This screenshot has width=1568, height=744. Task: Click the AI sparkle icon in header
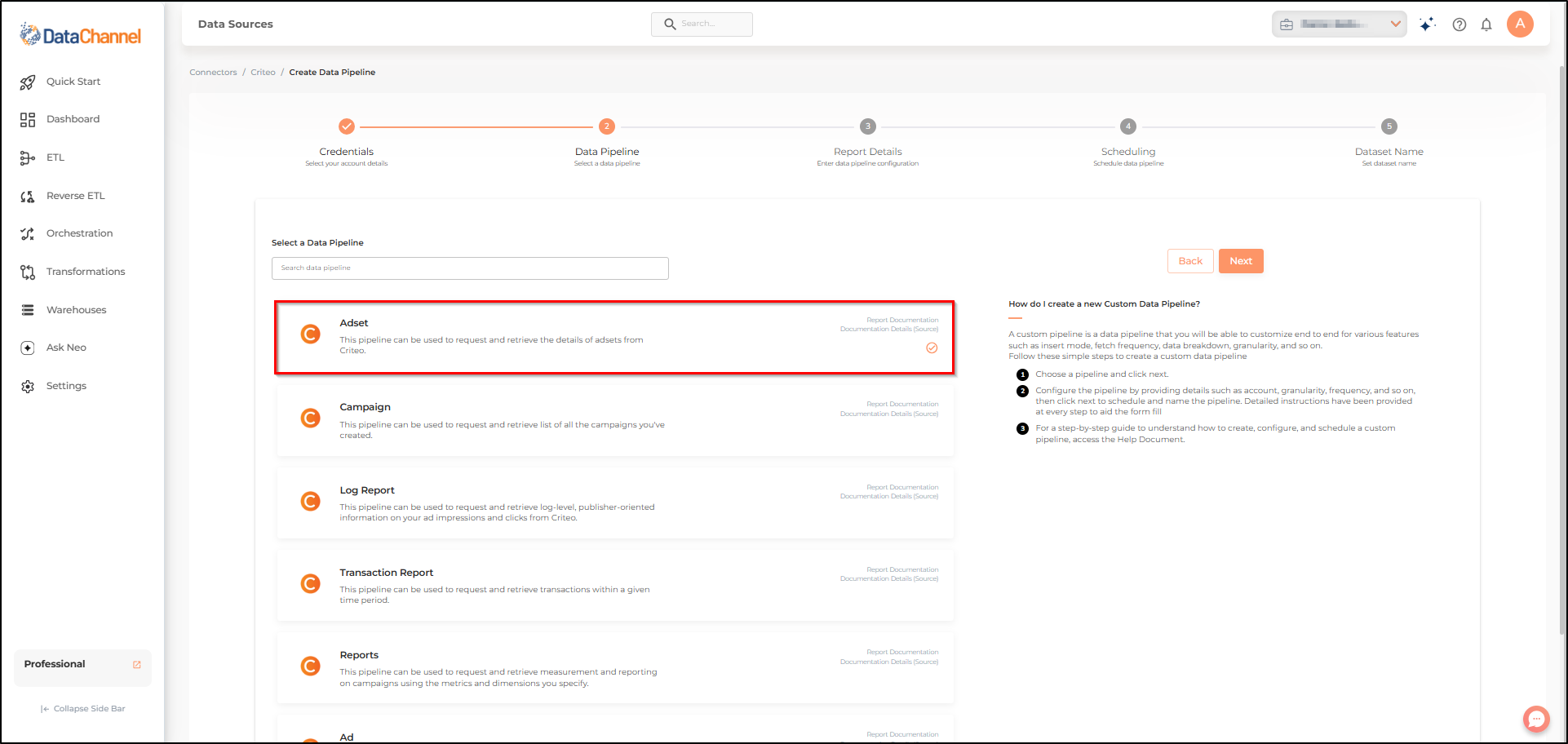pos(1427,24)
